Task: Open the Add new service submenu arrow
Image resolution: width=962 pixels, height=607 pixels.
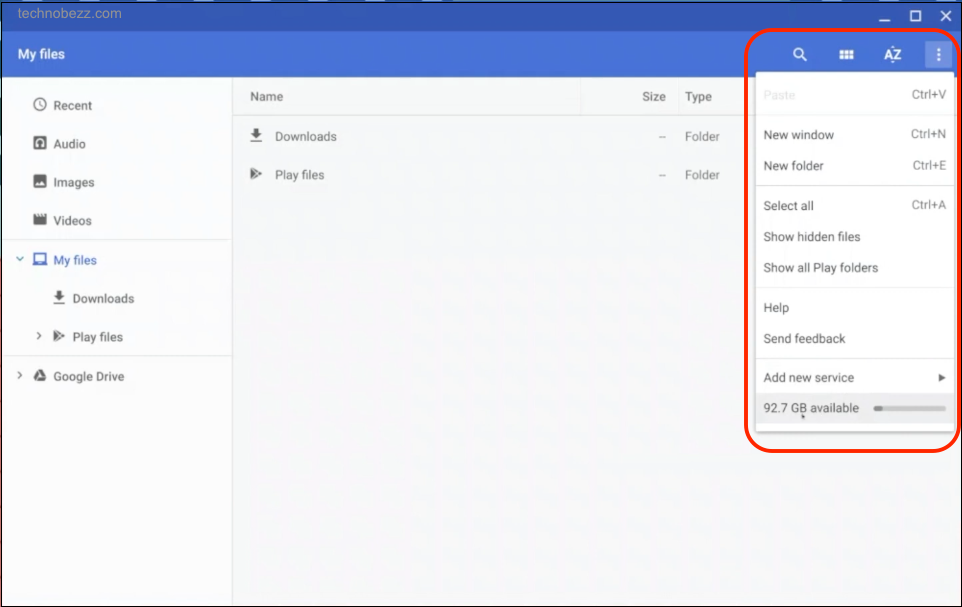Action: click(941, 377)
